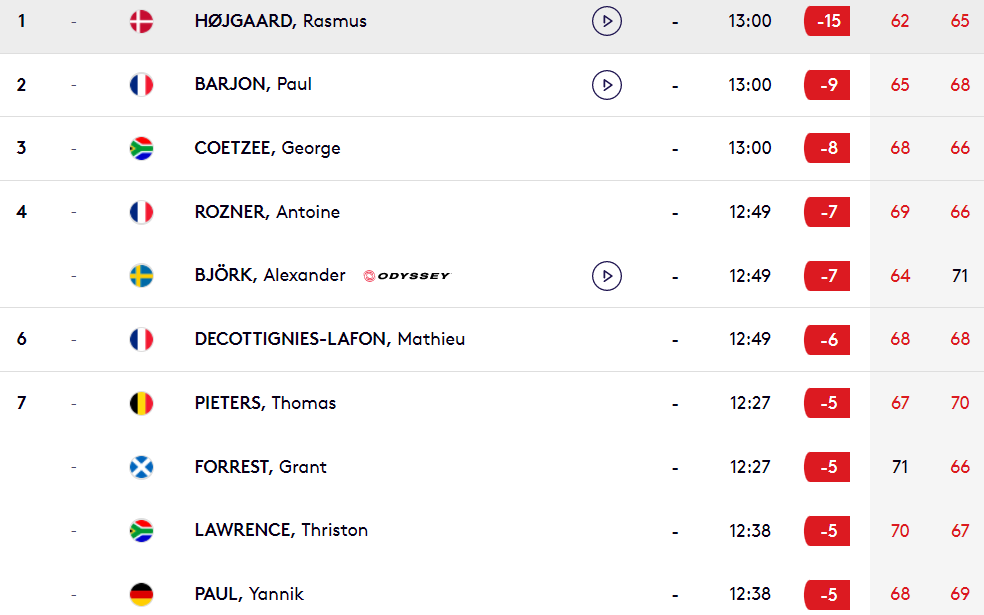Click the -6 score badge for Decottignies-Lafon
The image size is (984, 615).
pos(827,340)
